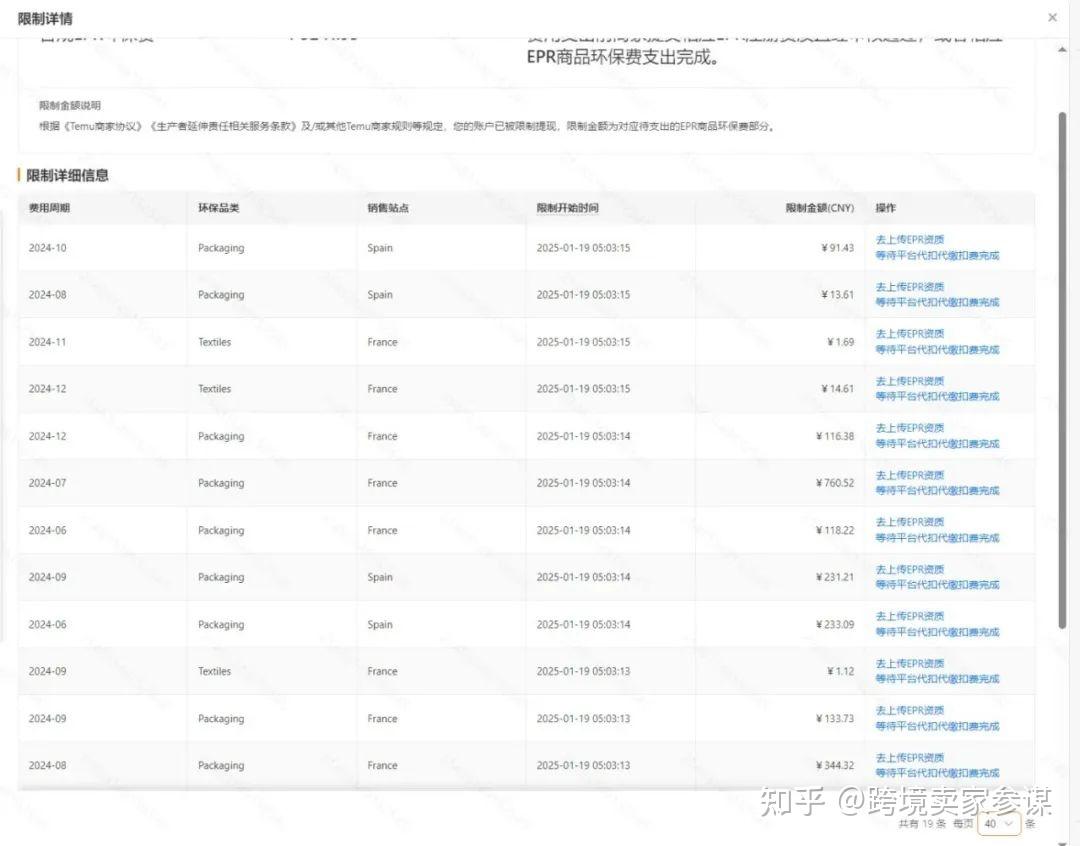The image size is (1080, 846).
Task: Click 去上传EPR资质 for the ¥116.38 row
Action: pyautogui.click(x=909, y=428)
